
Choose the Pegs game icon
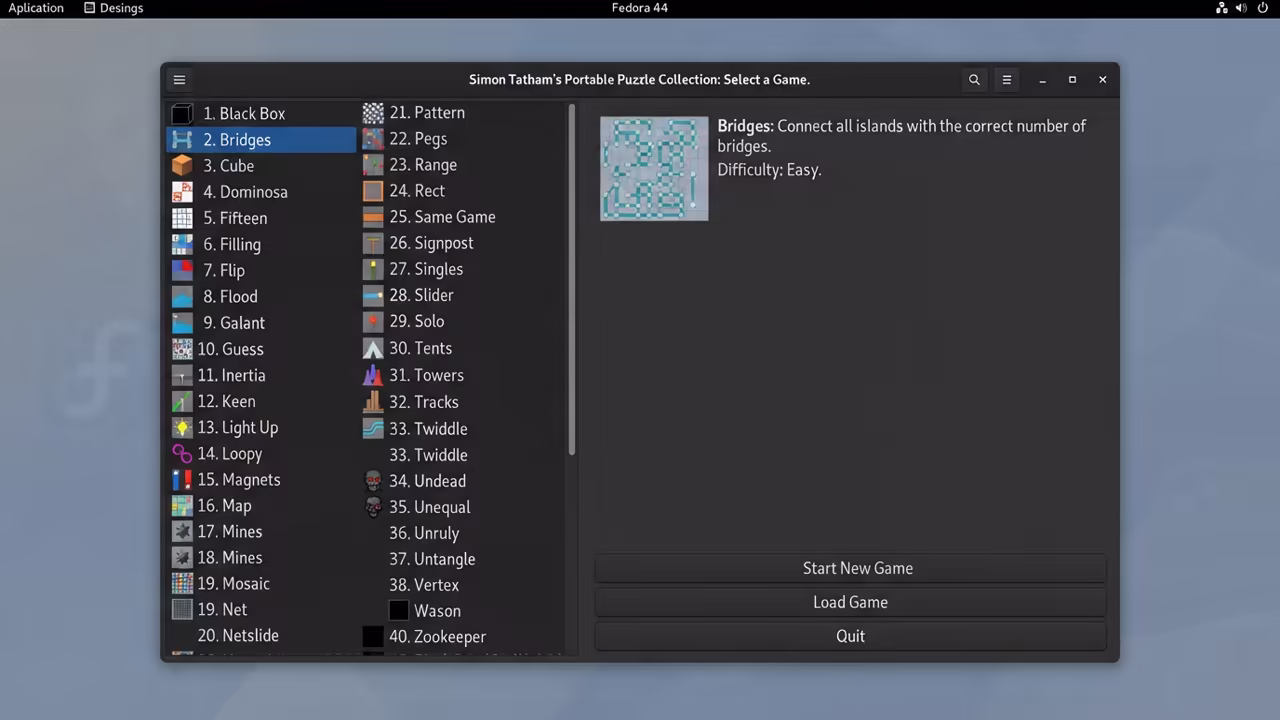coord(373,139)
